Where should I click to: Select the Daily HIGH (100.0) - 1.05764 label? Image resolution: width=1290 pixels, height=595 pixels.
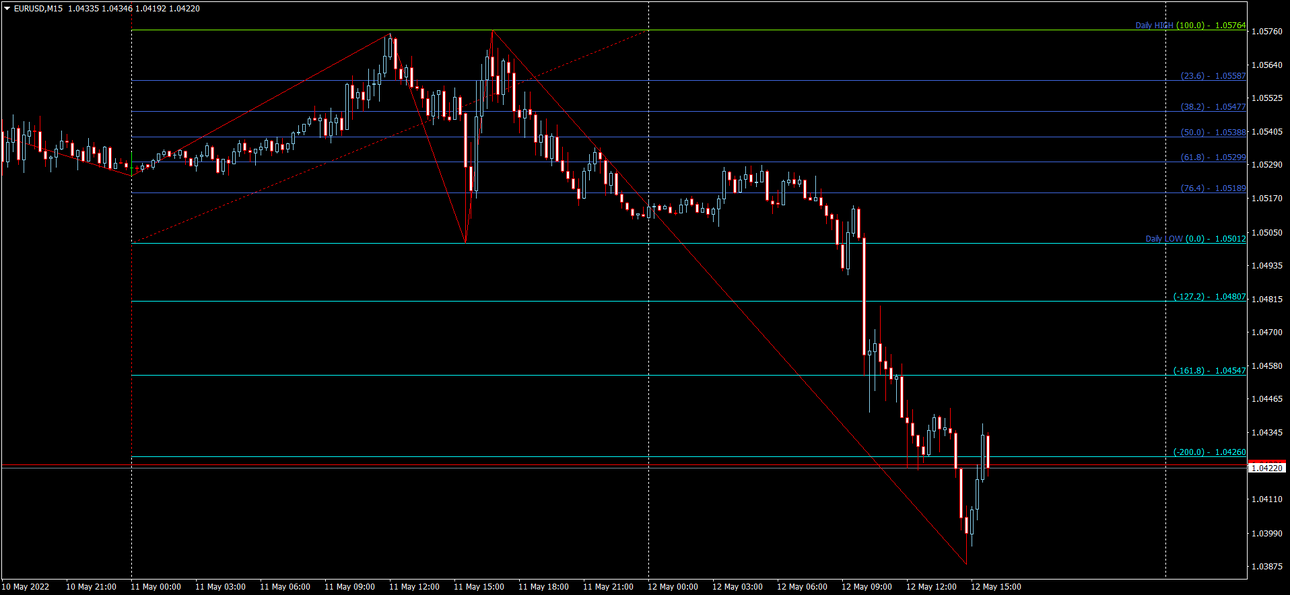click(1190, 25)
